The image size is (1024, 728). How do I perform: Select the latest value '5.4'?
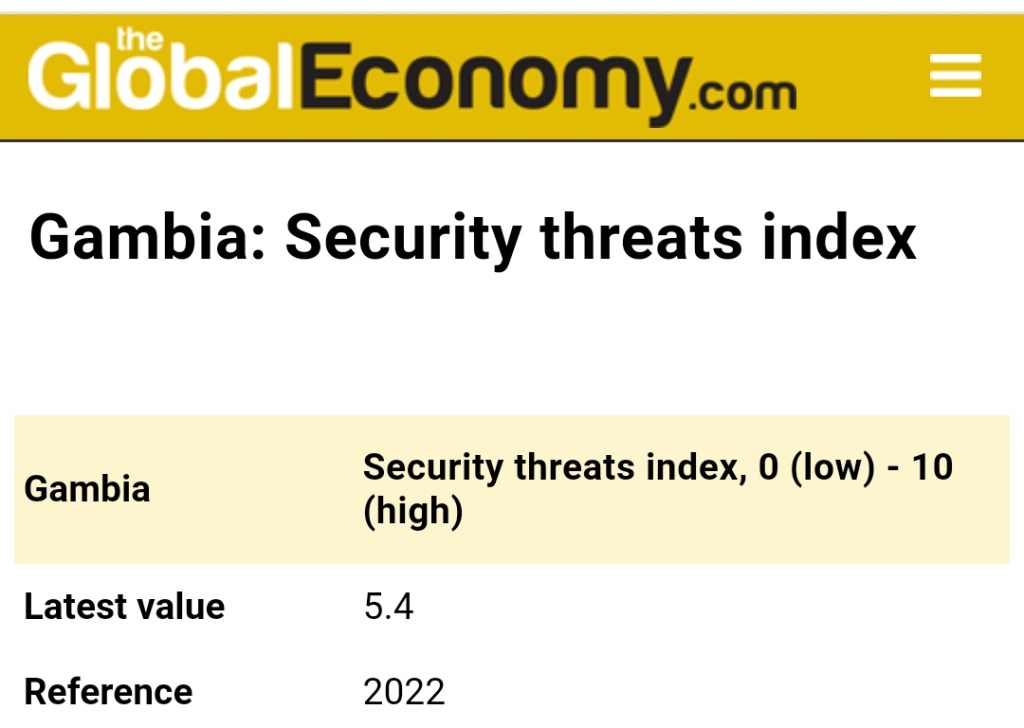[389, 607]
